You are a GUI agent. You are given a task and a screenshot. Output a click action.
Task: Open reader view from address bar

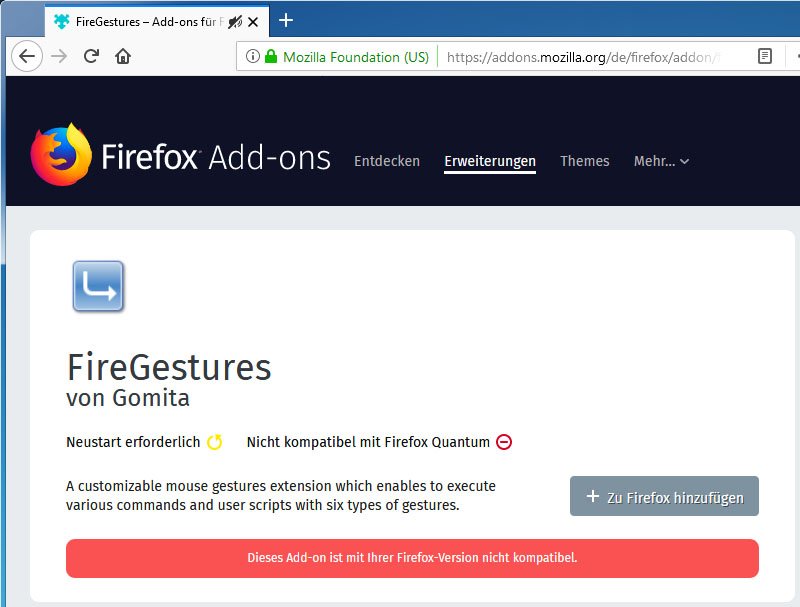point(764,56)
